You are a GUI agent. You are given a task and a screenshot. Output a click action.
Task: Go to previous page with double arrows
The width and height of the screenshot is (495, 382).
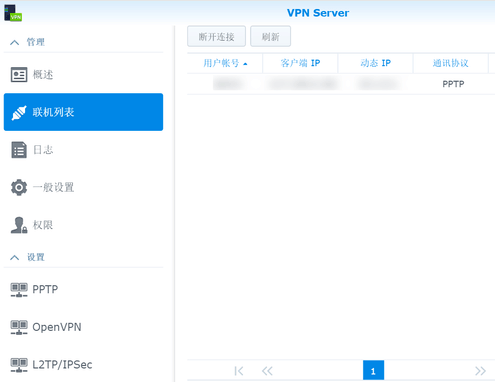[267, 371]
